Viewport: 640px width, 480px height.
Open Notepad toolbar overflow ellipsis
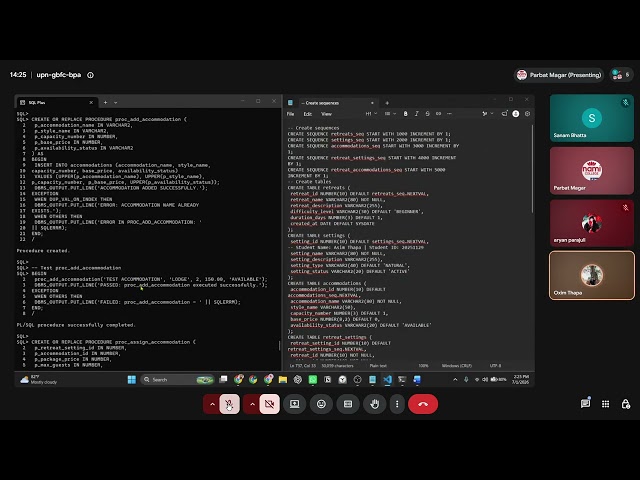449,114
